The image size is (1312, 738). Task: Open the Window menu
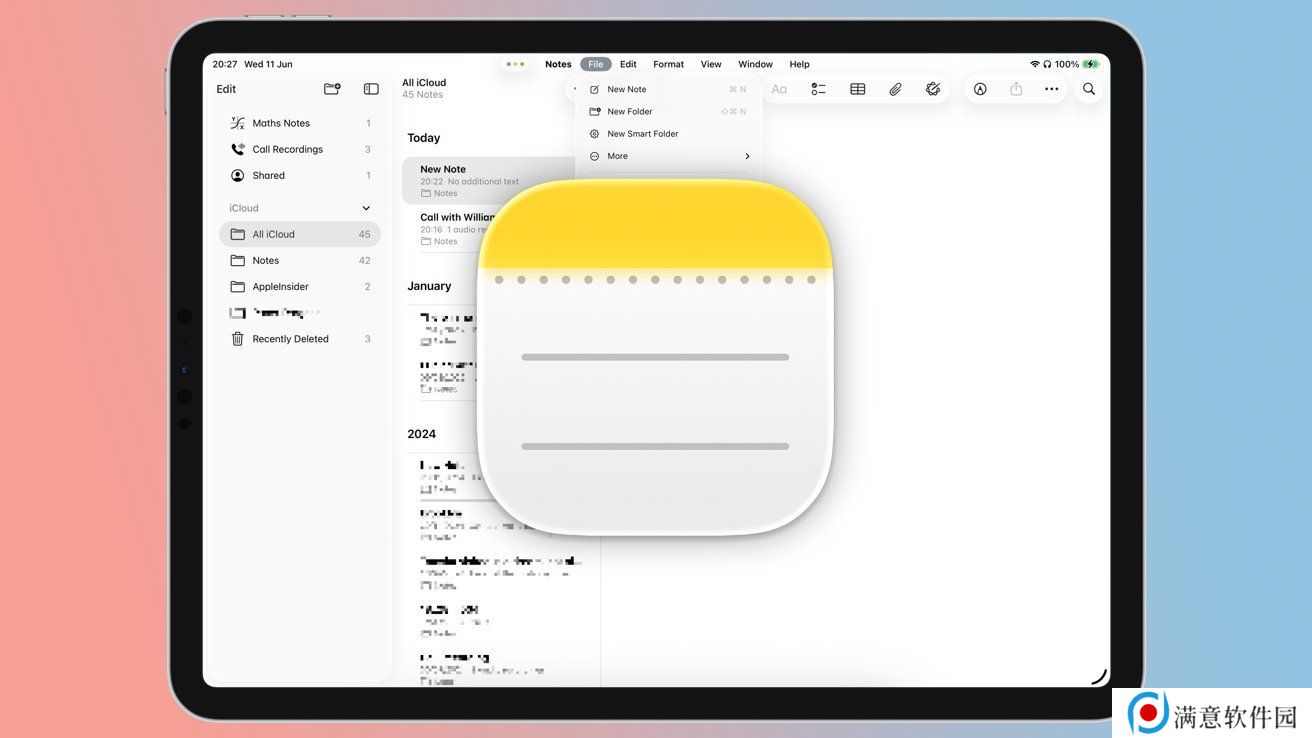click(x=755, y=64)
